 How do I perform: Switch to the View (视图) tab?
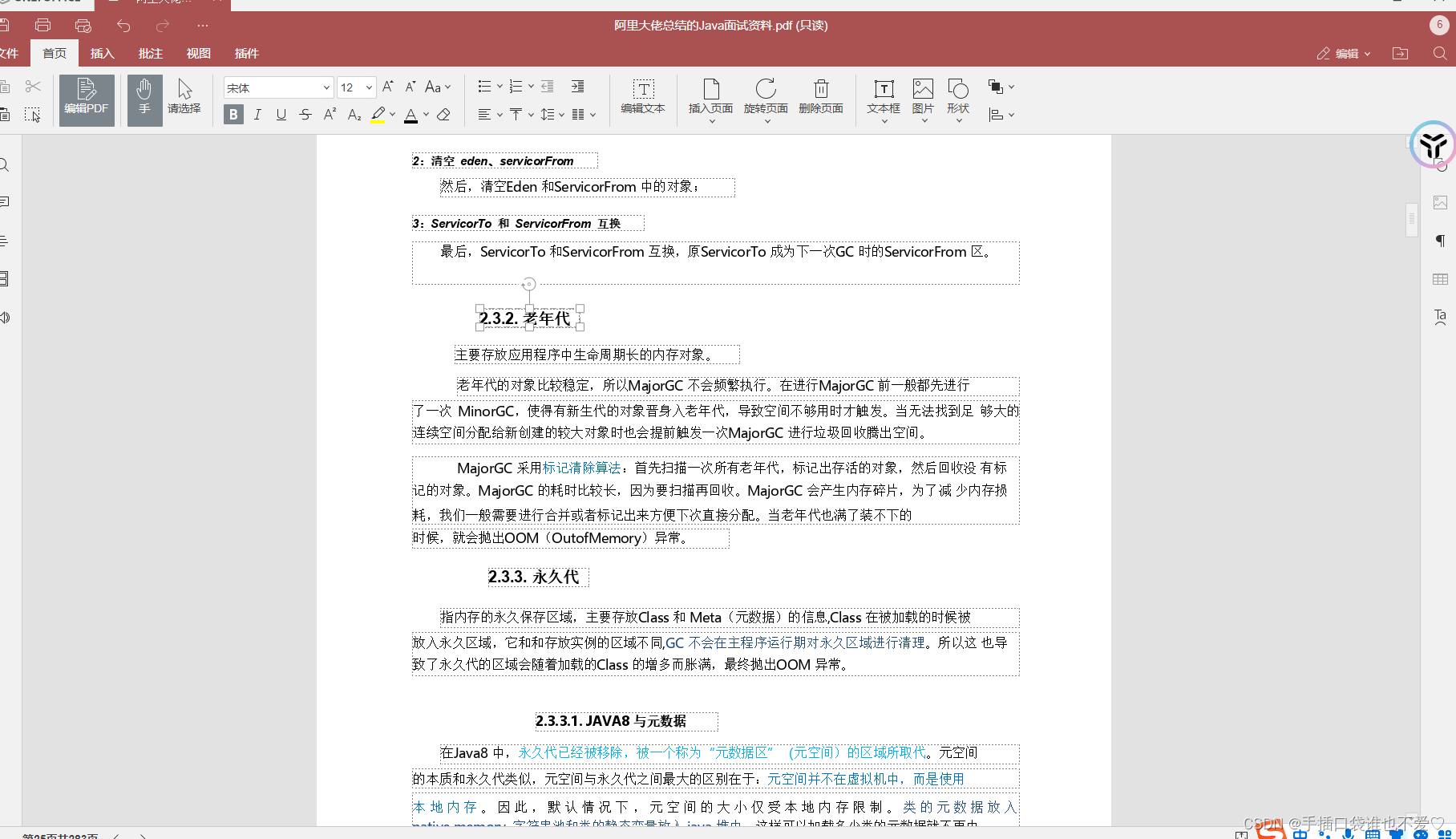[x=199, y=54]
